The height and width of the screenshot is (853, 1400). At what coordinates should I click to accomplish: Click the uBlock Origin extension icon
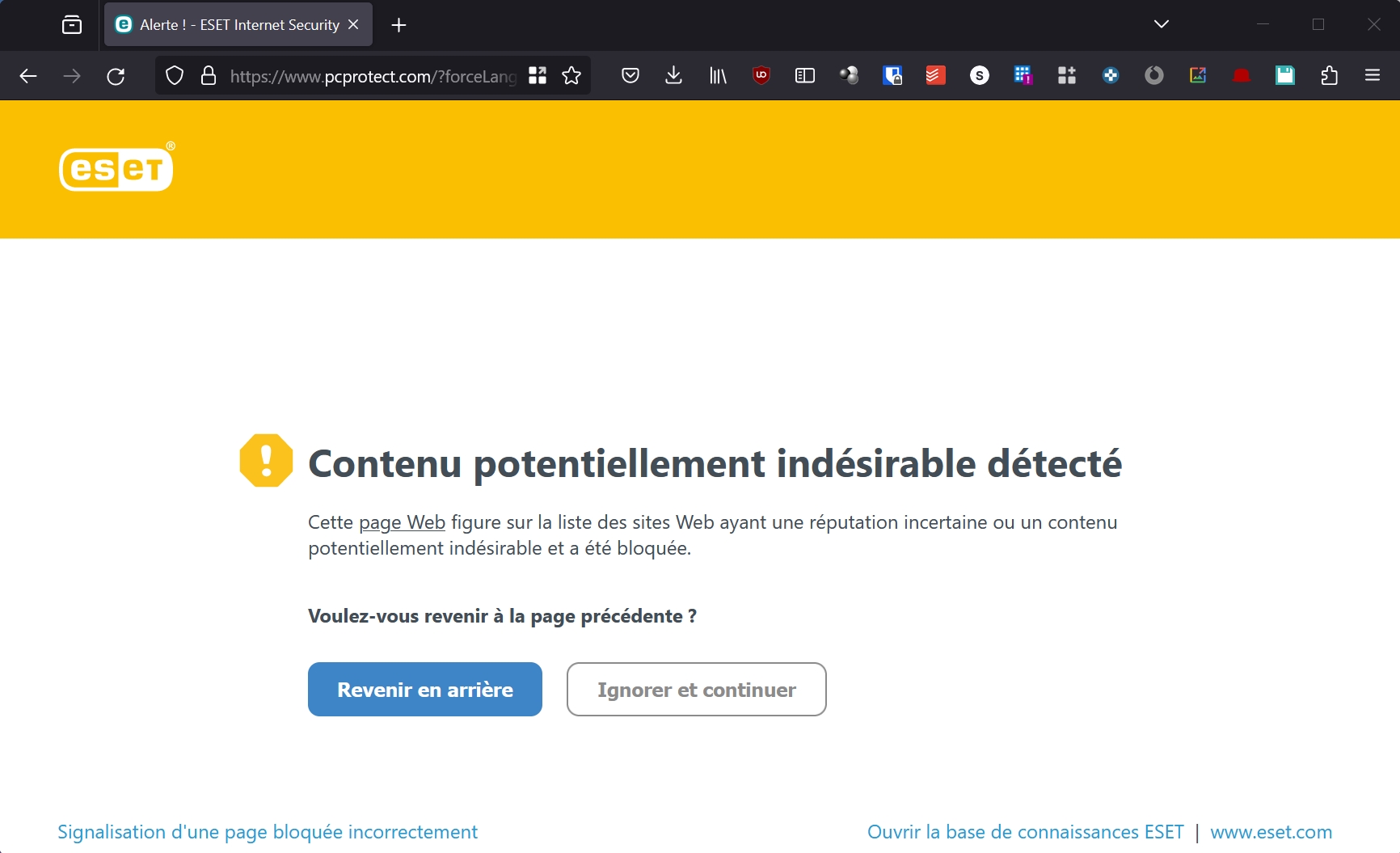tap(761, 76)
